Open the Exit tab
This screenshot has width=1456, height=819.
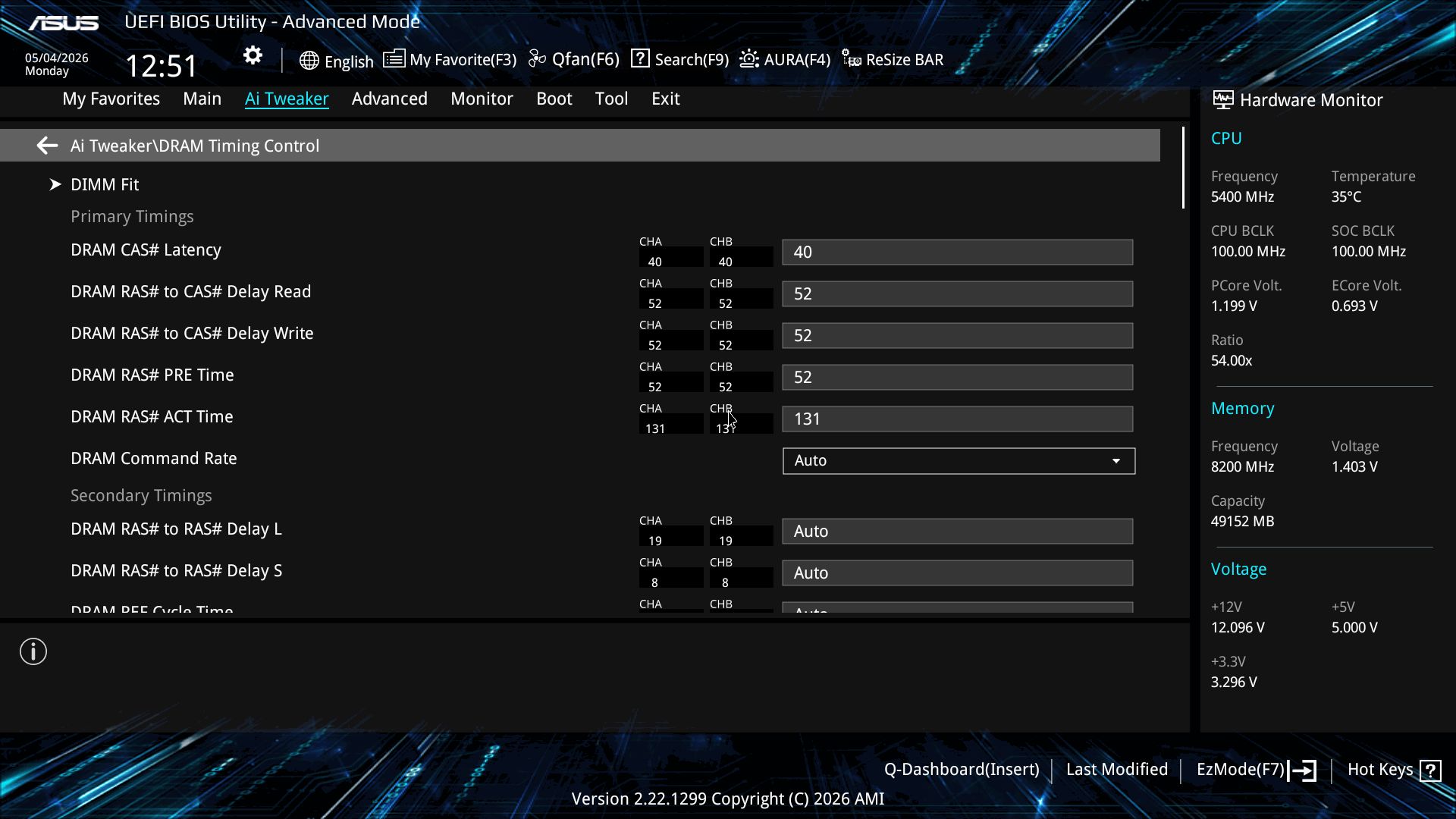665,99
